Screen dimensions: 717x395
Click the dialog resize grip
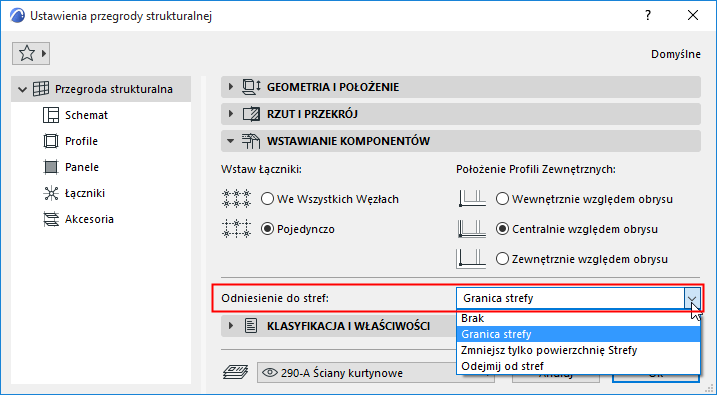[x=709, y=388]
